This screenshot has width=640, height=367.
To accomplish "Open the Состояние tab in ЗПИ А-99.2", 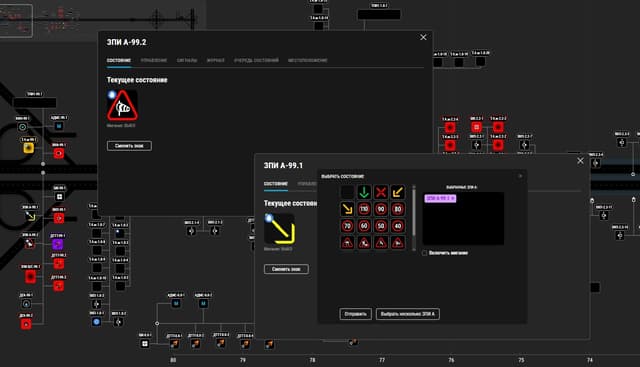I will (119, 60).
